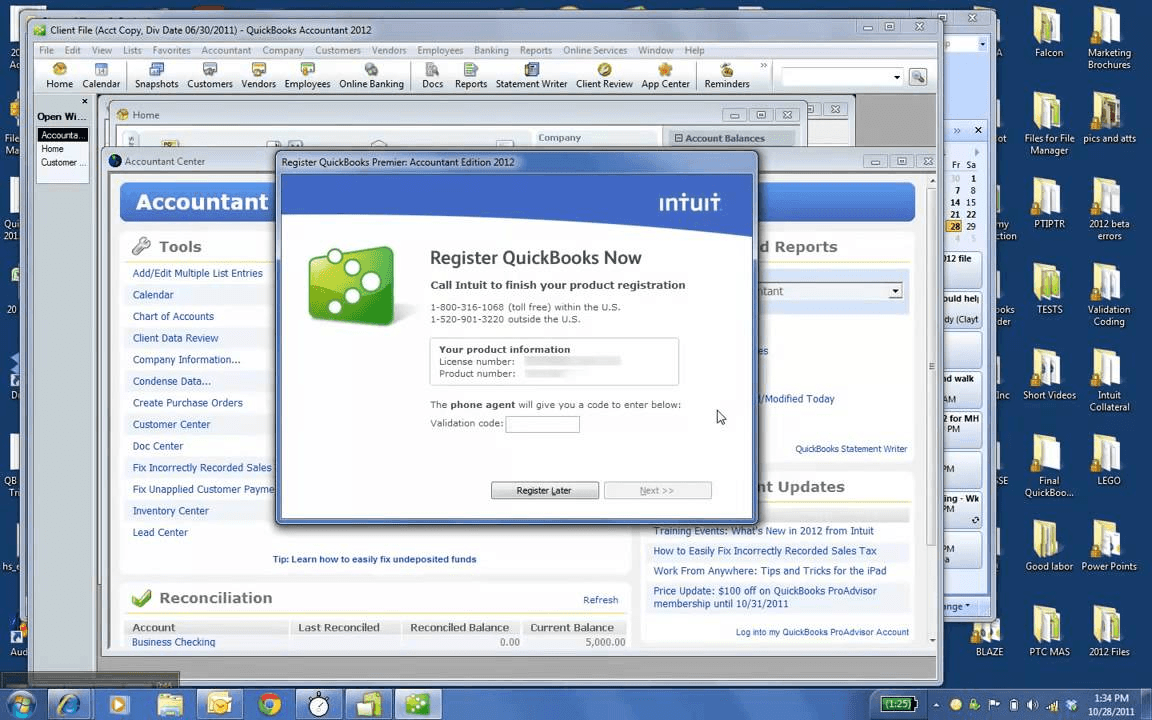Click the toolbar search input box

(836, 76)
